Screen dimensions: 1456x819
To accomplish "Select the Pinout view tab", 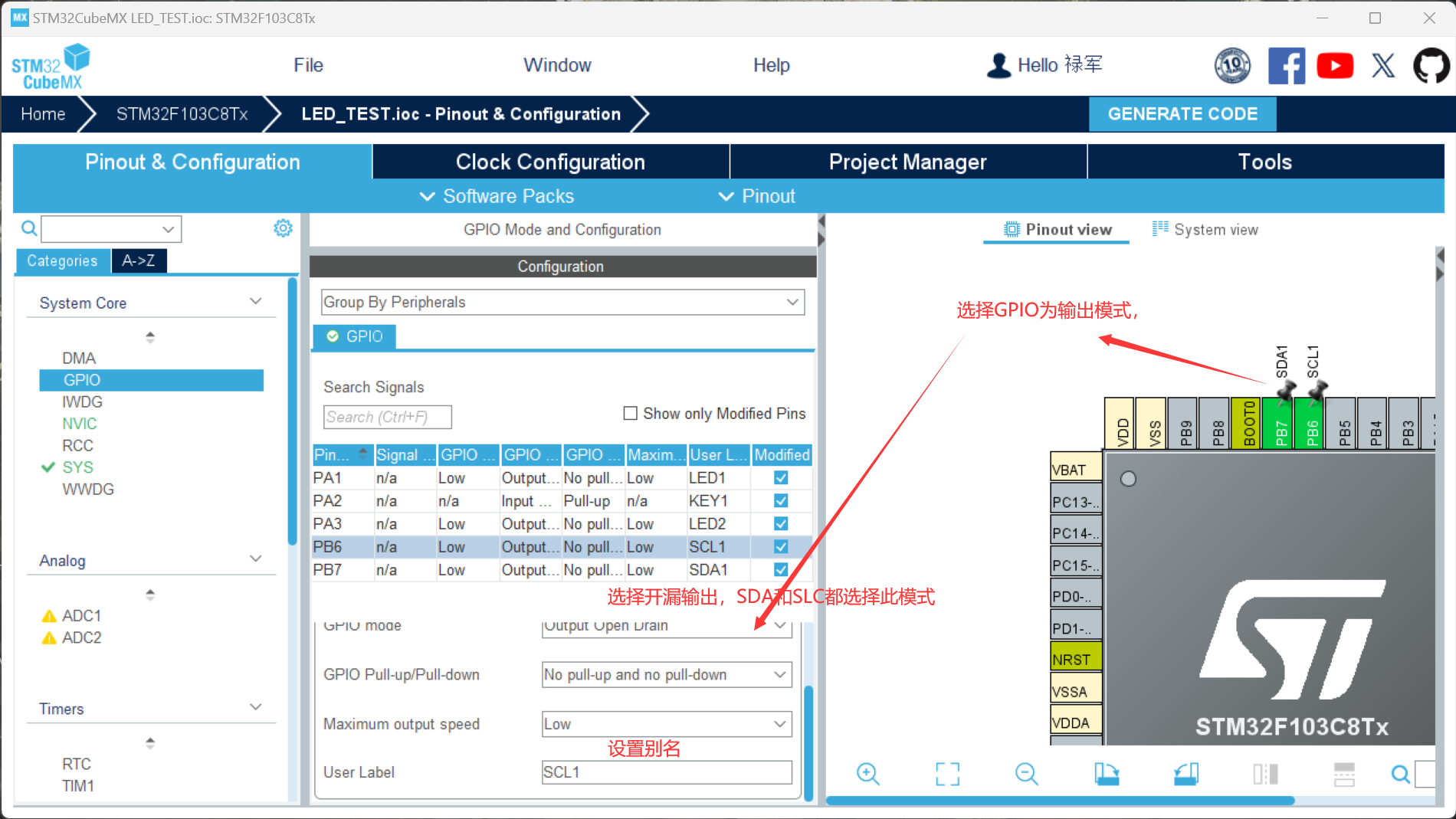I will pos(1057,229).
